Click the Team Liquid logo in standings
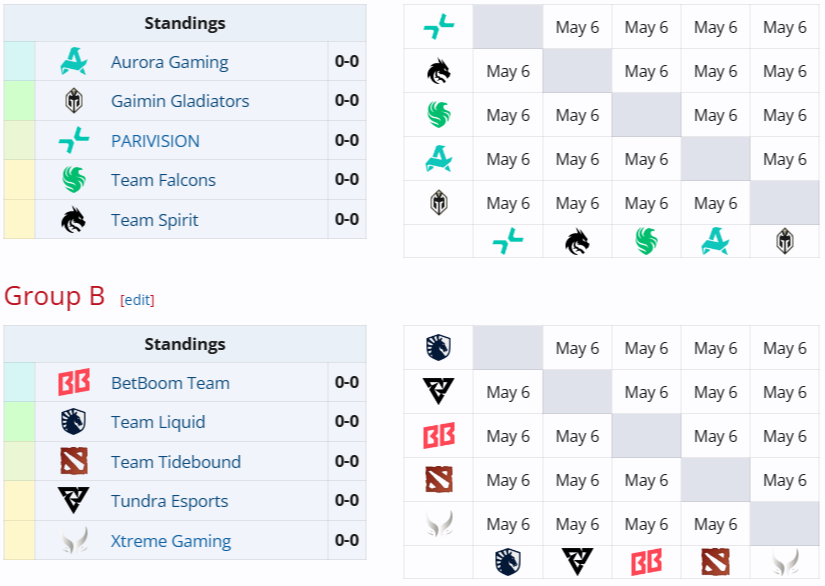The height and width of the screenshot is (586, 825). click(73, 422)
